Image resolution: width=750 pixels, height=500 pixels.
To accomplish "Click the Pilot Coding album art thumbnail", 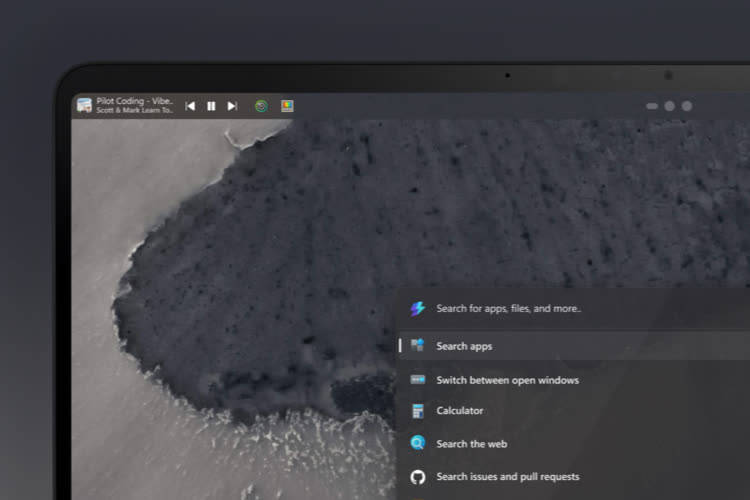I will [x=84, y=105].
